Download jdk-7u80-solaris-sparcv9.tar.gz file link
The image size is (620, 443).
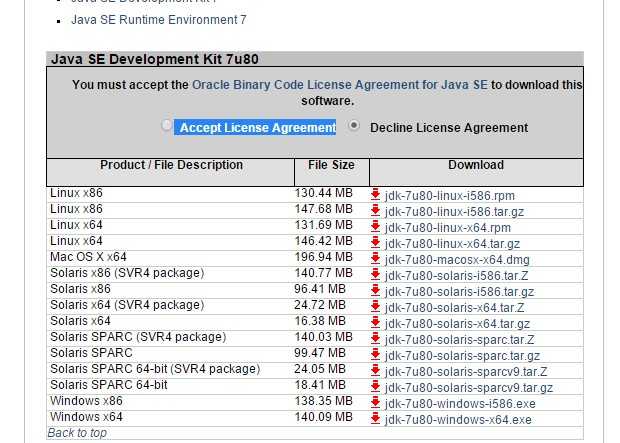(x=469, y=388)
